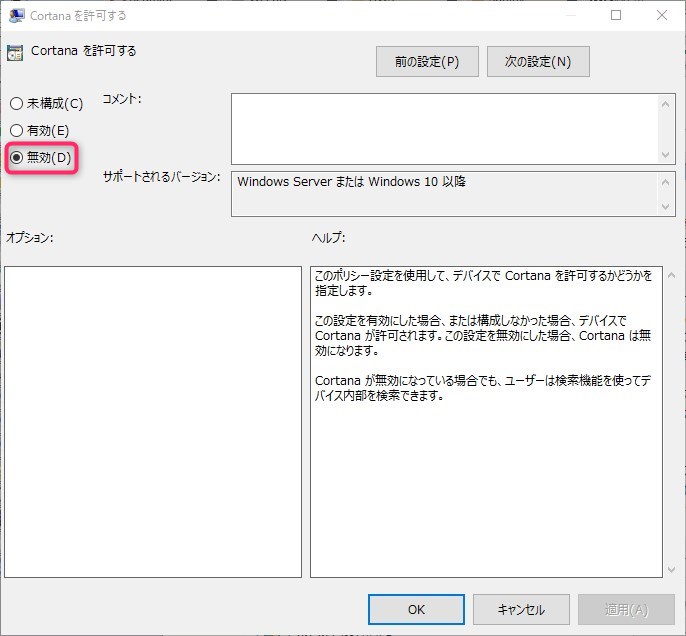Viewport: 686px width, 636px height.
Task: Select the 無効(D) radio button
Action: point(17,157)
